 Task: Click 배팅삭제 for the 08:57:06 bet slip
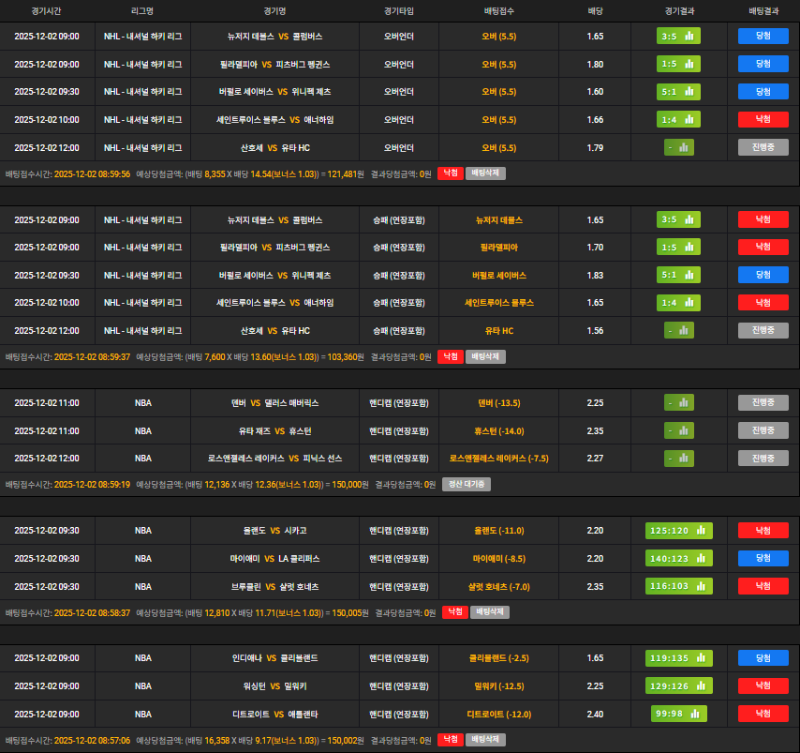[x=486, y=739]
